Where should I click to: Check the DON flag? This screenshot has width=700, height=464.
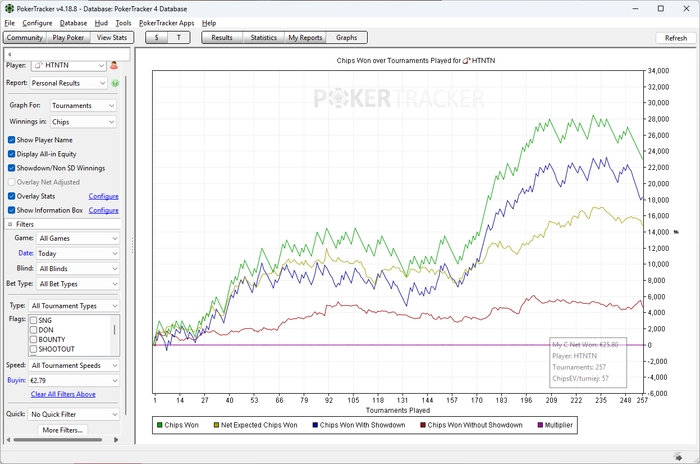33,330
